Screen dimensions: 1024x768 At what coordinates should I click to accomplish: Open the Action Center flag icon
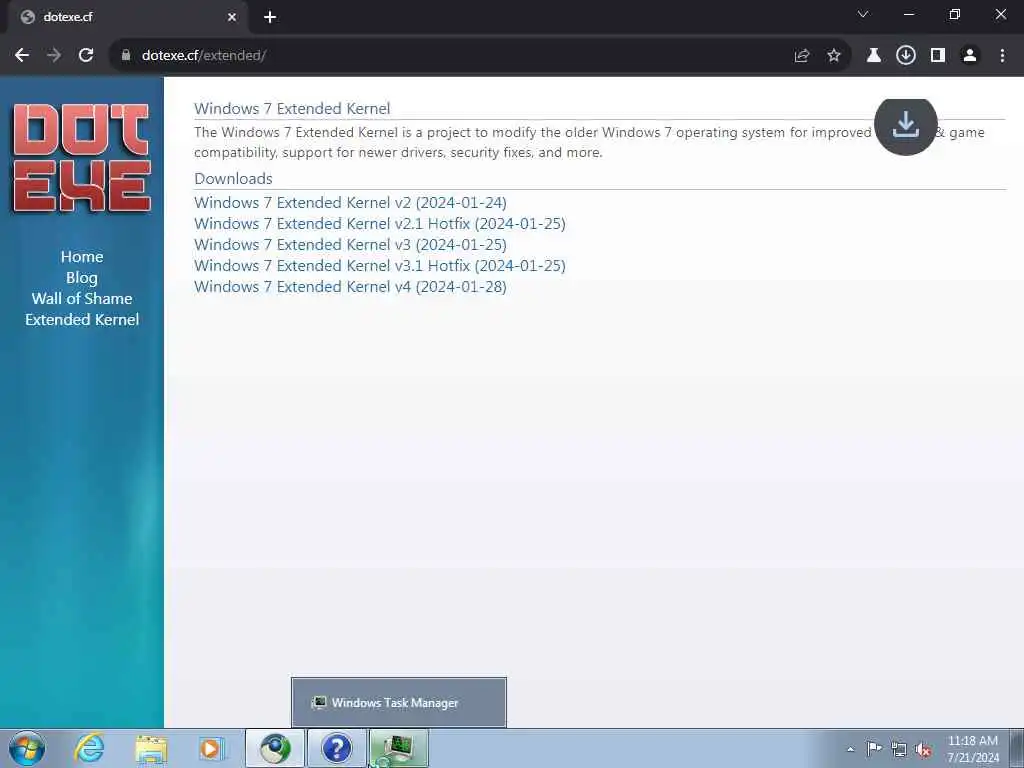(x=874, y=748)
